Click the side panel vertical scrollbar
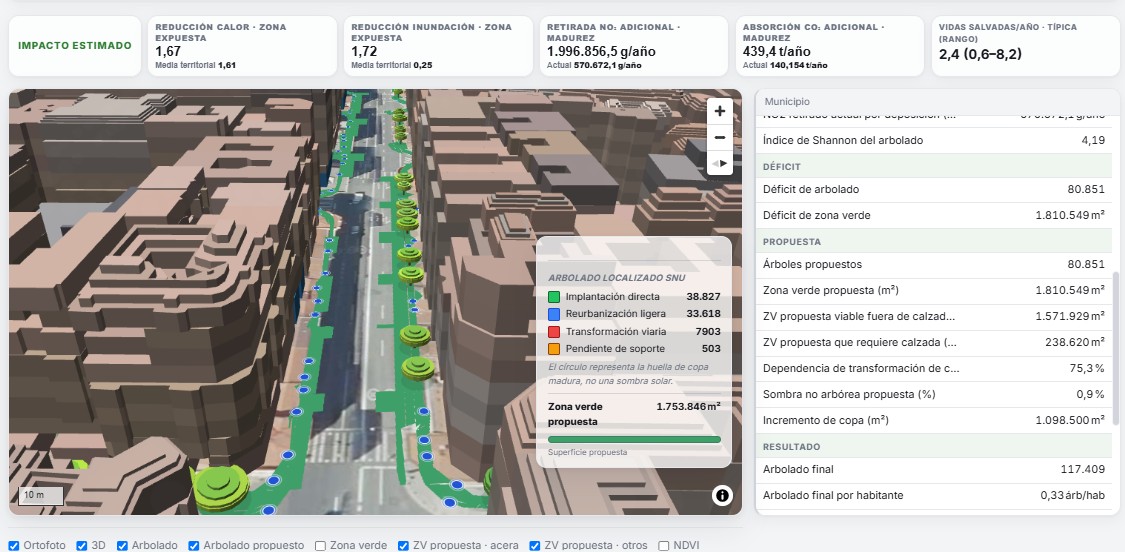 click(x=1116, y=348)
